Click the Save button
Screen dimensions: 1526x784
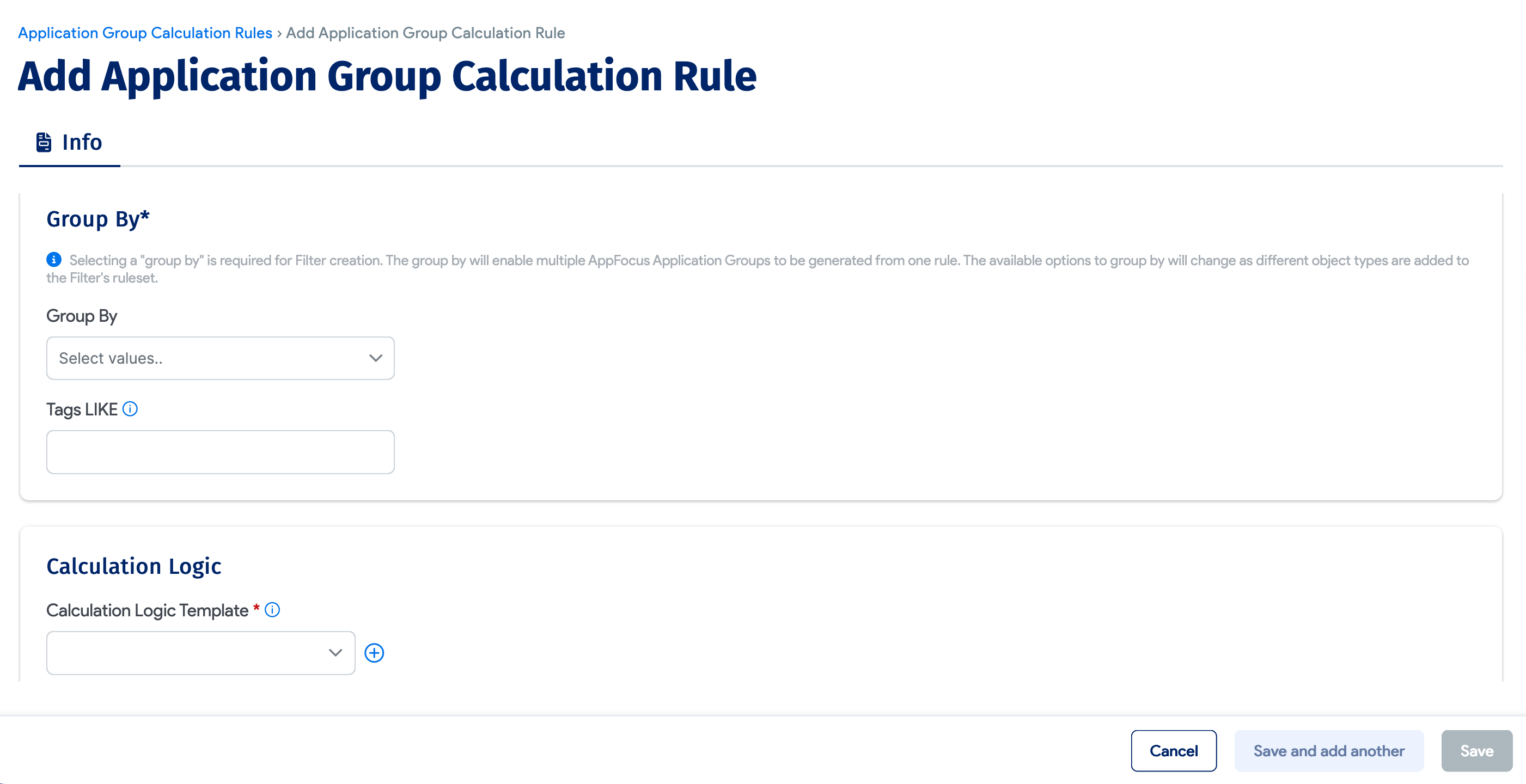click(1476, 751)
